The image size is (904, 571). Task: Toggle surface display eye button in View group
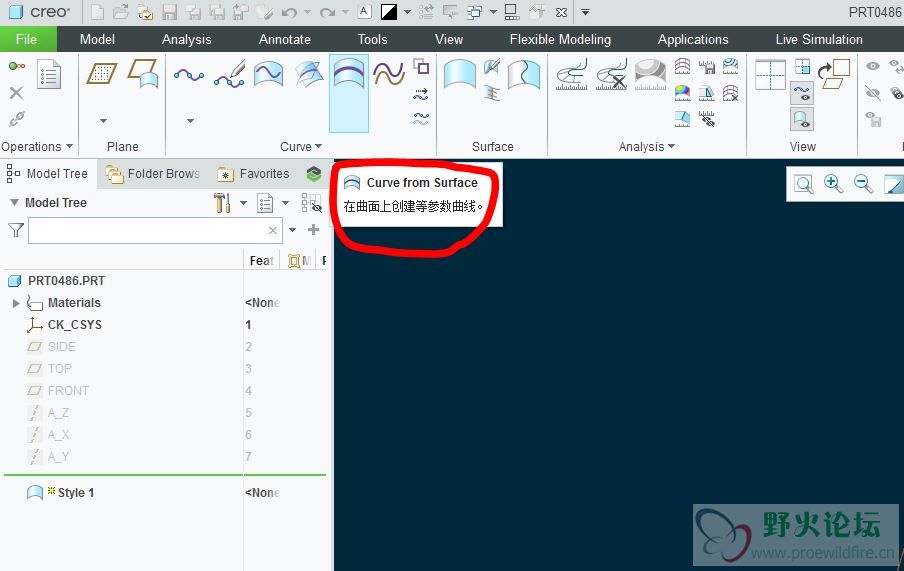point(802,119)
